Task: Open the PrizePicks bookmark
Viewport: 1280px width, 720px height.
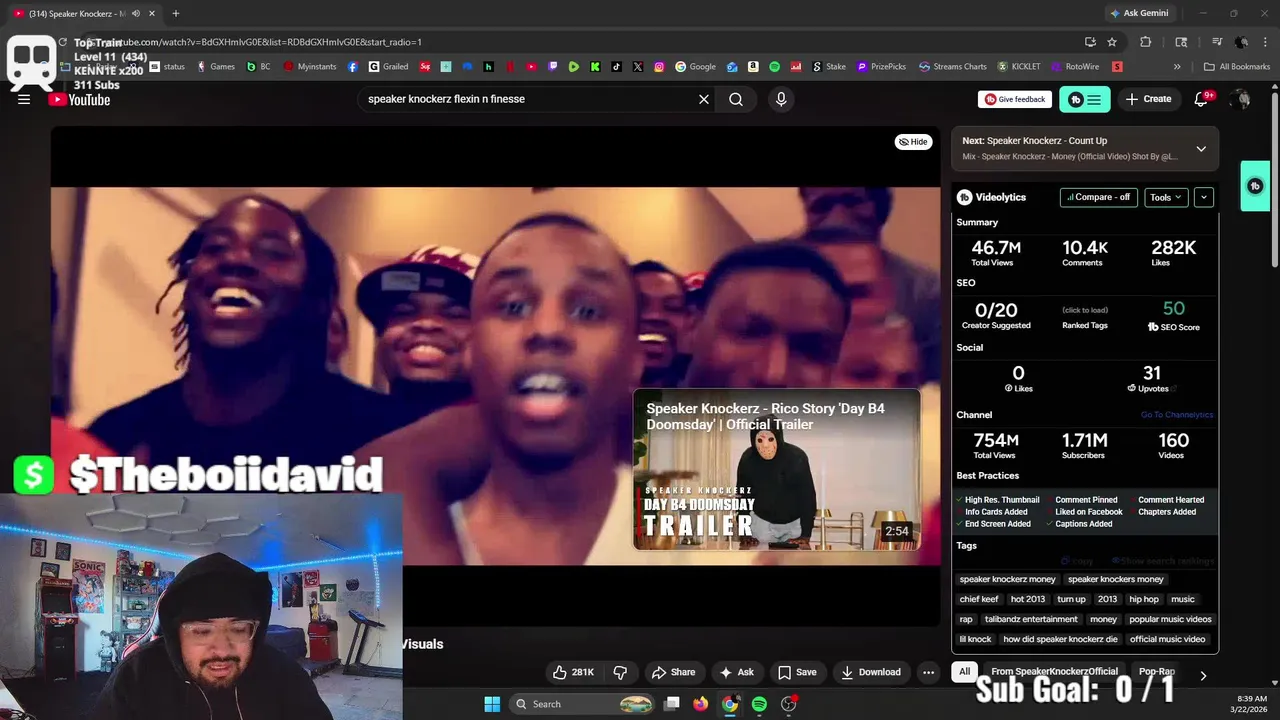Action: click(x=881, y=67)
